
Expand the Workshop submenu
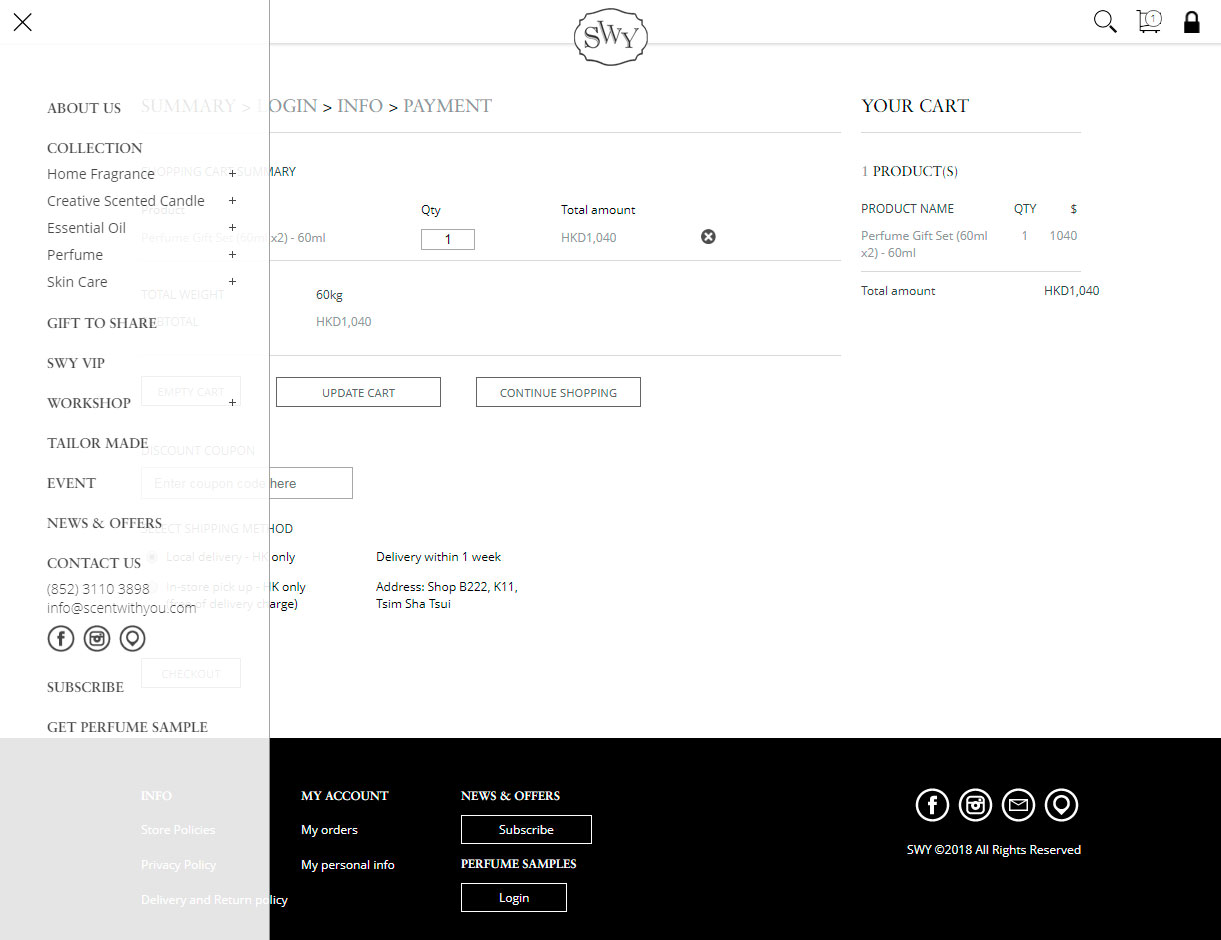232,403
